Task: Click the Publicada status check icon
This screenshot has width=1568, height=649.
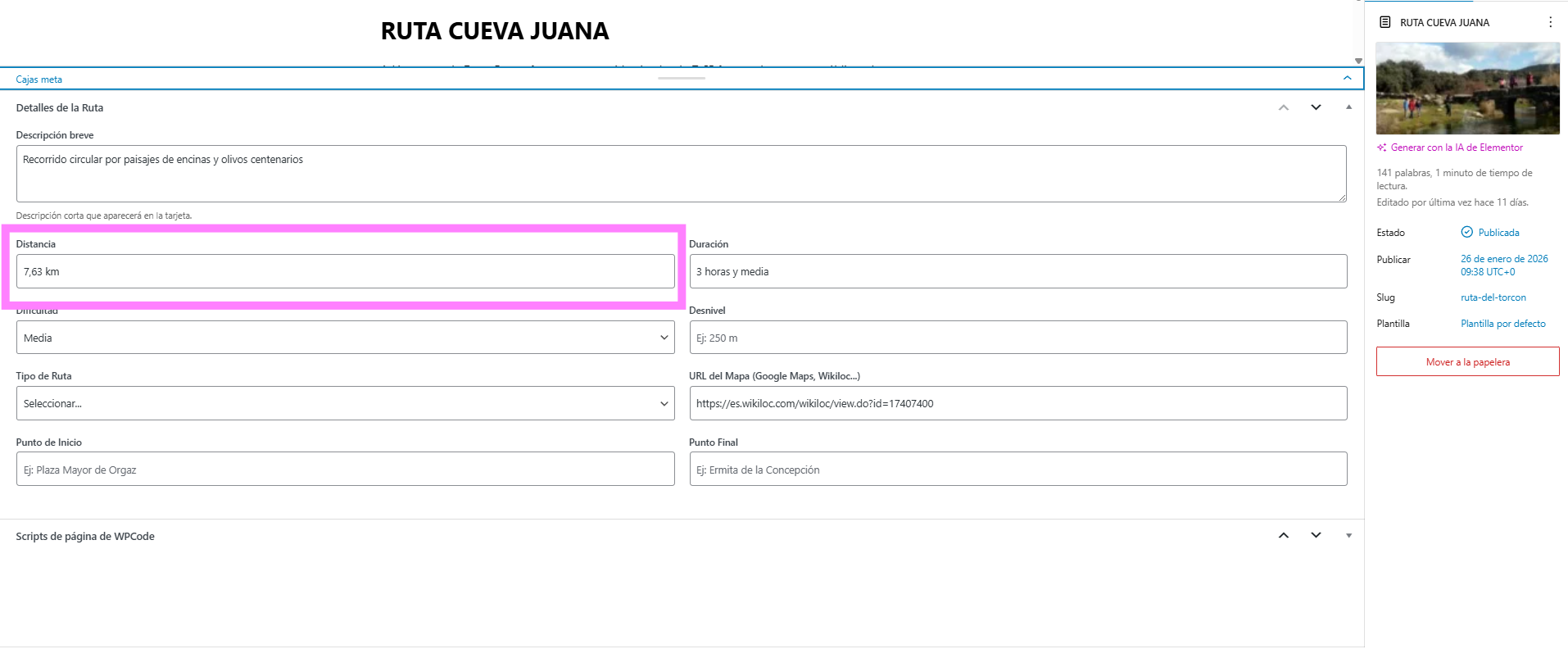Action: click(x=1466, y=233)
